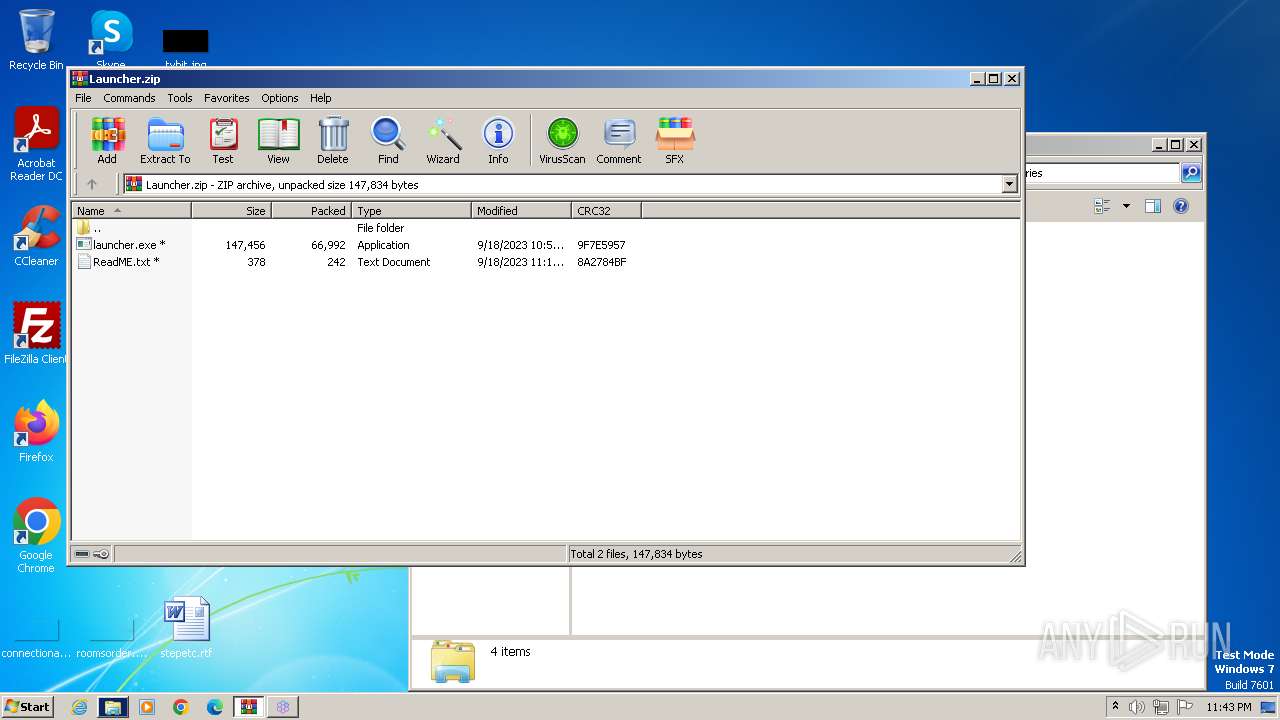Open the Favorites menu
Image resolution: width=1280 pixels, height=720 pixels.
[227, 98]
